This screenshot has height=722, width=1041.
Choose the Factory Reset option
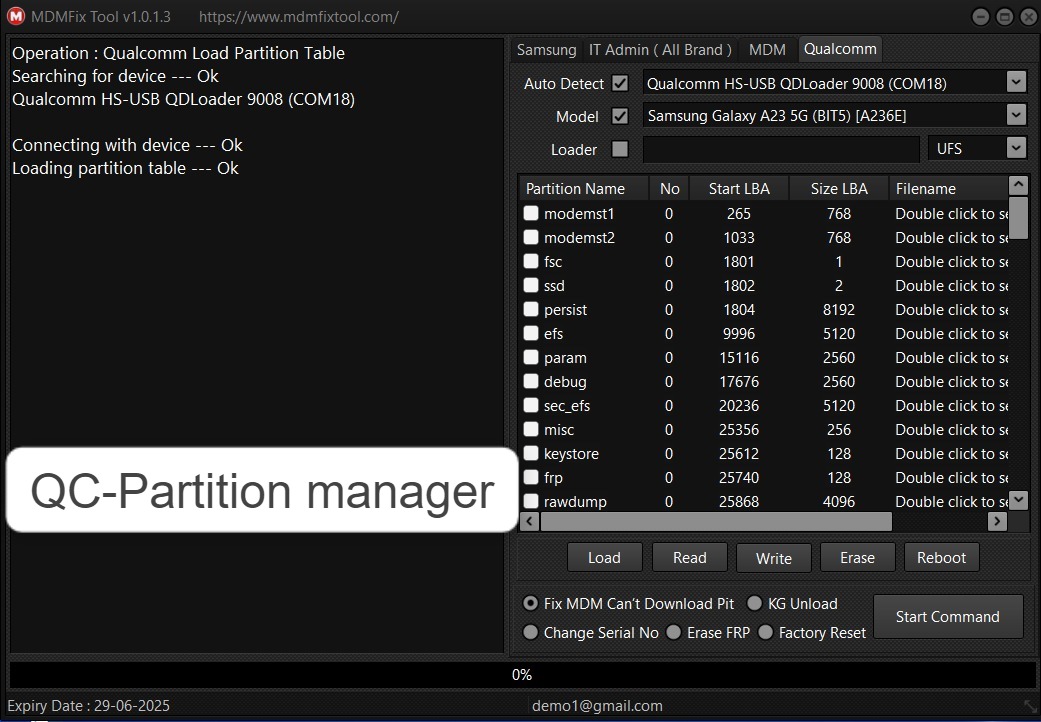click(x=767, y=632)
